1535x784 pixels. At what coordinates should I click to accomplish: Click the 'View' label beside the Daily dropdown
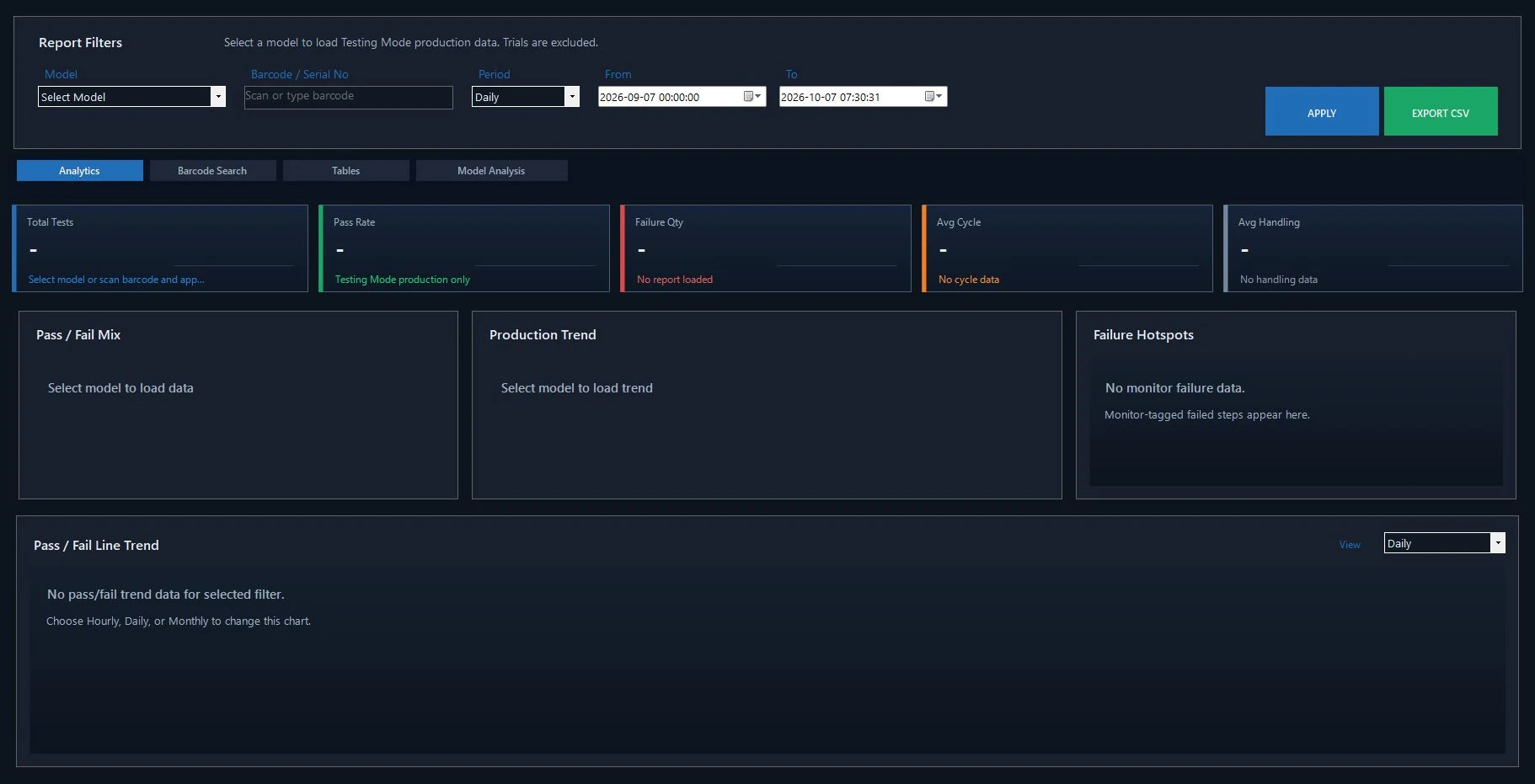click(x=1350, y=545)
